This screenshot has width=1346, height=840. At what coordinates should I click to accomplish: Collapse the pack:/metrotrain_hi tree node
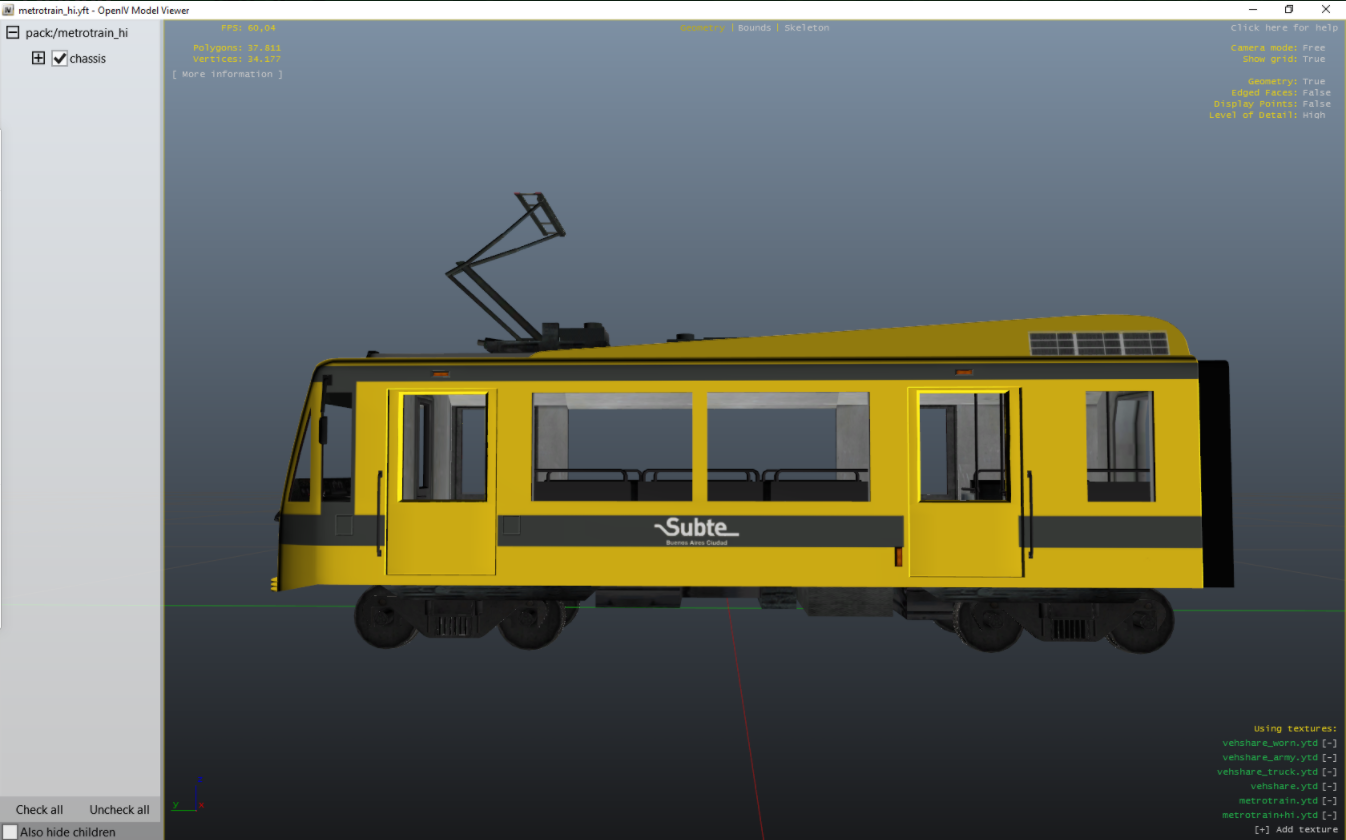coord(13,33)
